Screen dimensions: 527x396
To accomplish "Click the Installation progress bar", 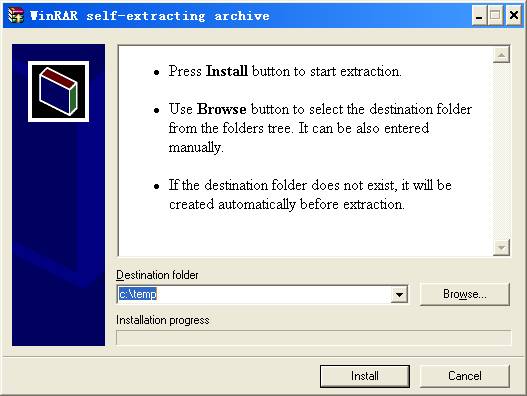I will [x=314, y=338].
